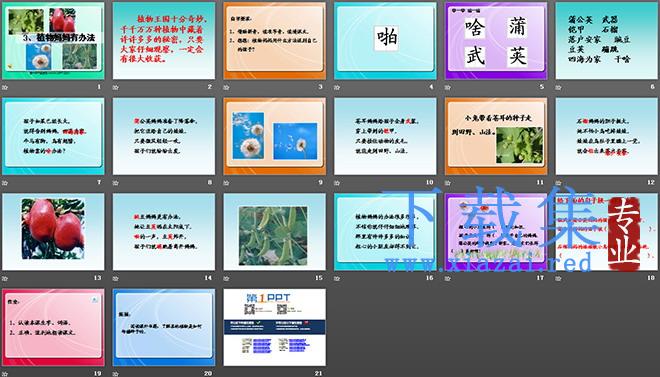Select slide 17 purple exercise slide
Screen dimensions: 660x377
pyautogui.click(x=496, y=232)
